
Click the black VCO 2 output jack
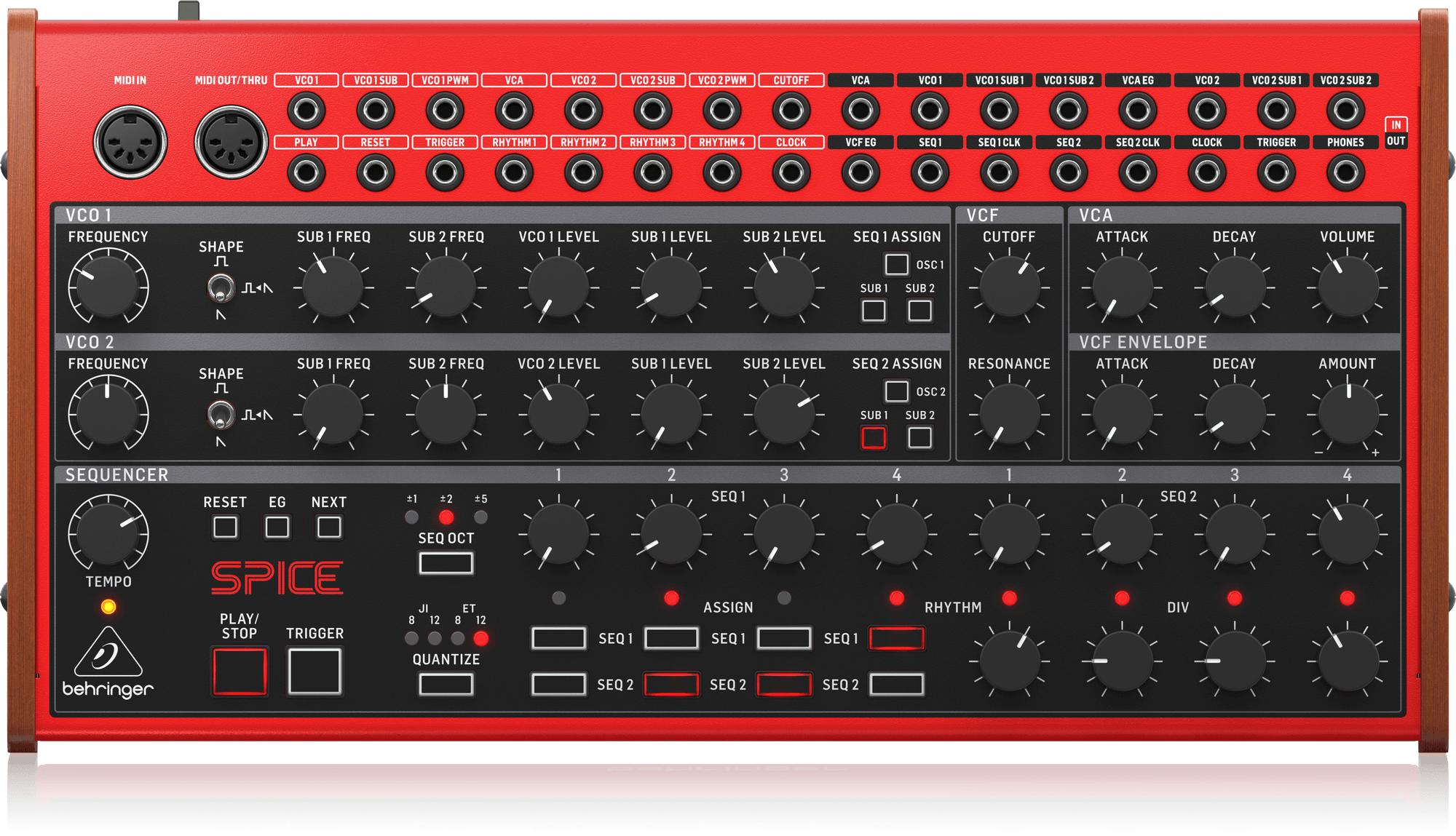pos(1207,111)
